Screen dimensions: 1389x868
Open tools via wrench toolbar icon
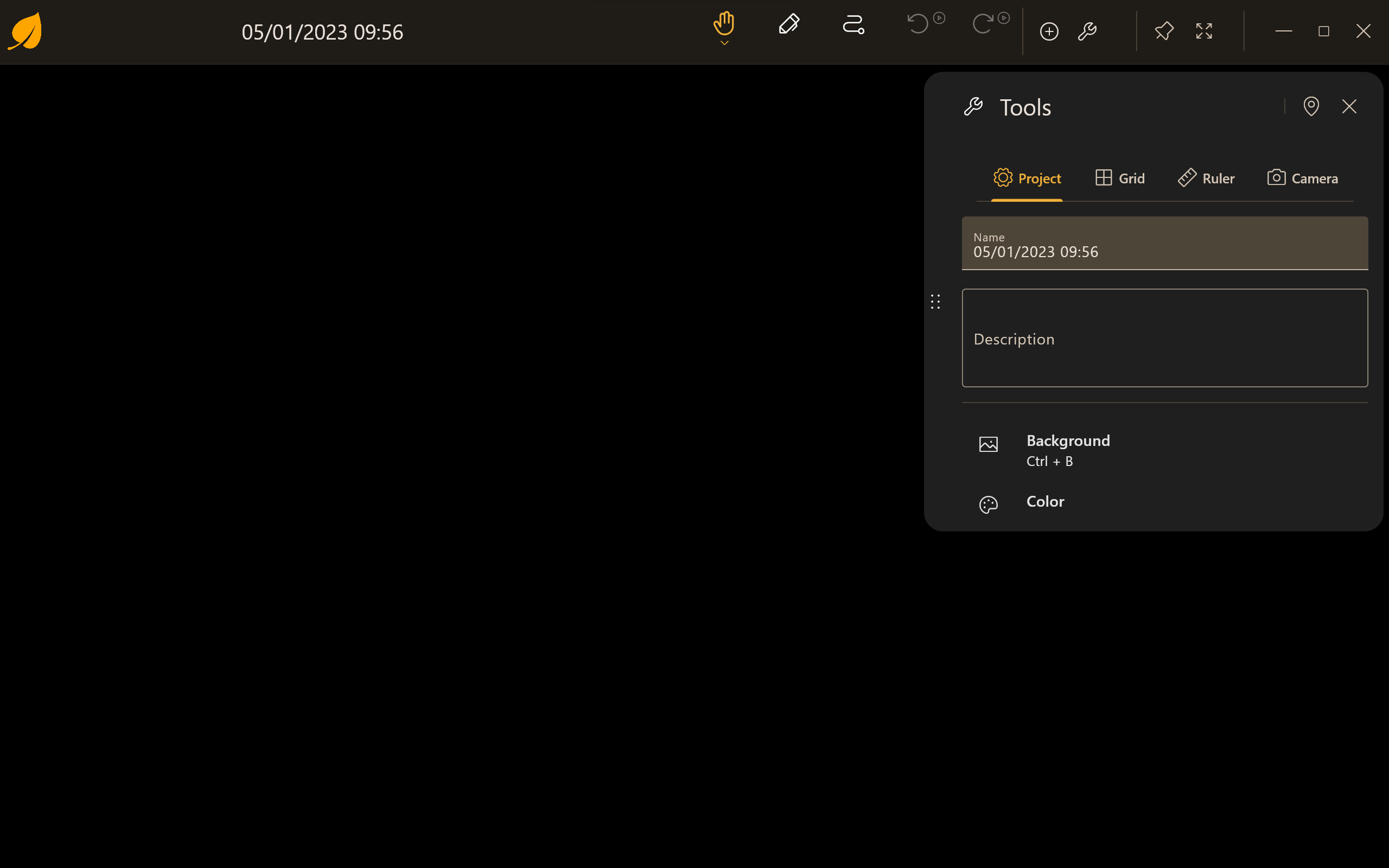[1087, 31]
